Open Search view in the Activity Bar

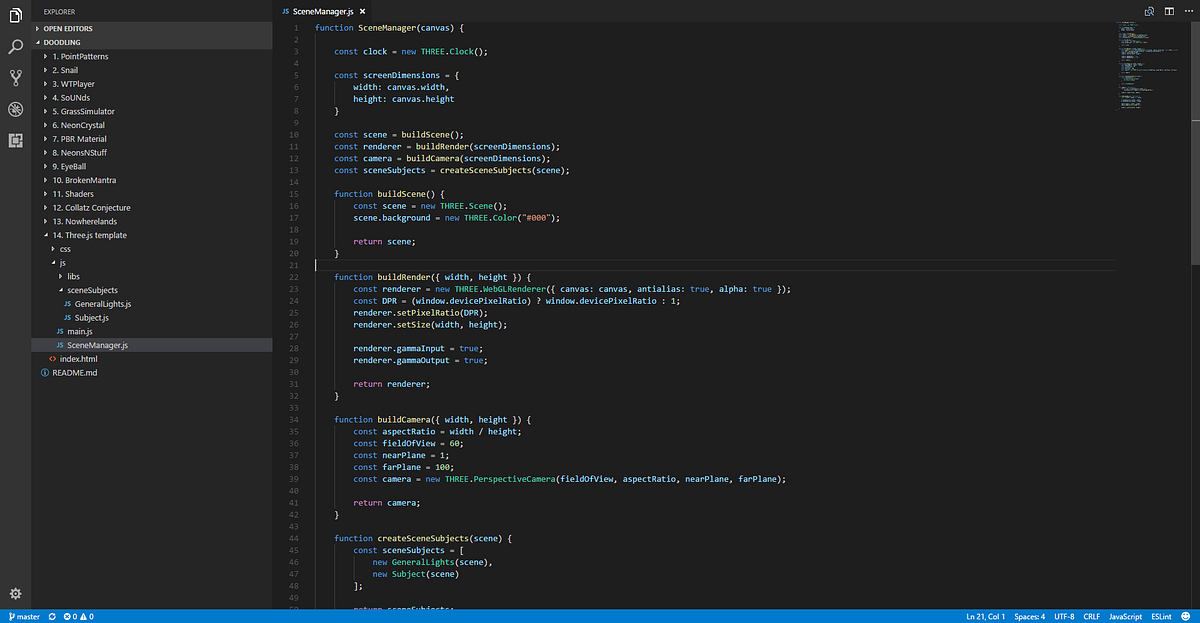(15, 45)
